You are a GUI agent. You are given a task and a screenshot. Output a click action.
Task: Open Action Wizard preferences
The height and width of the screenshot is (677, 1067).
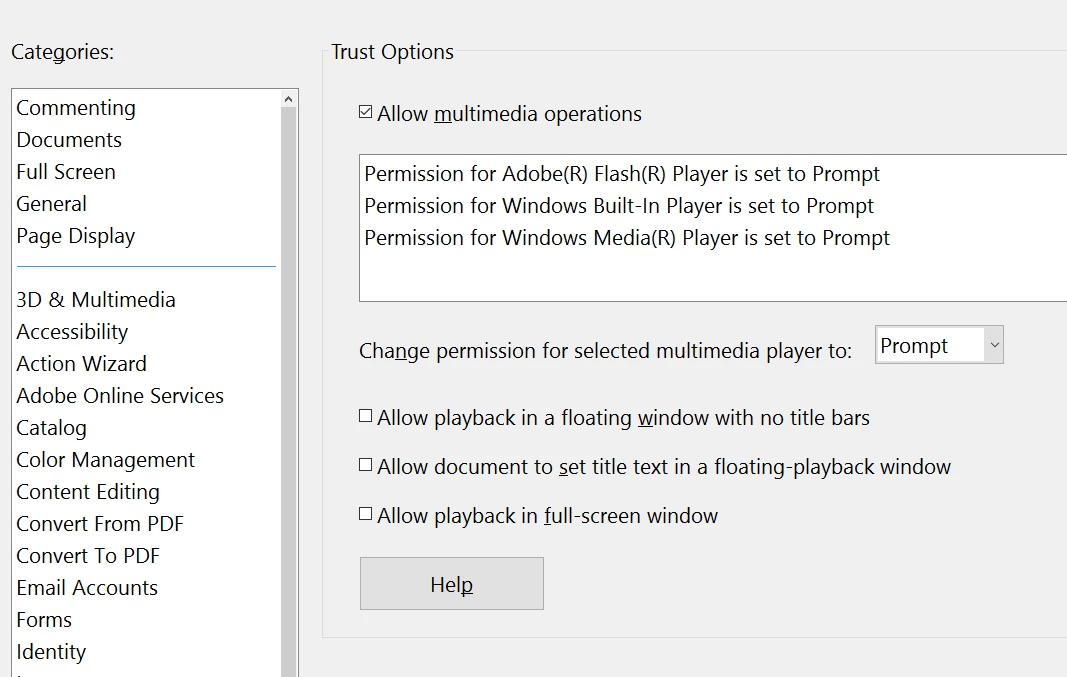click(x=81, y=364)
